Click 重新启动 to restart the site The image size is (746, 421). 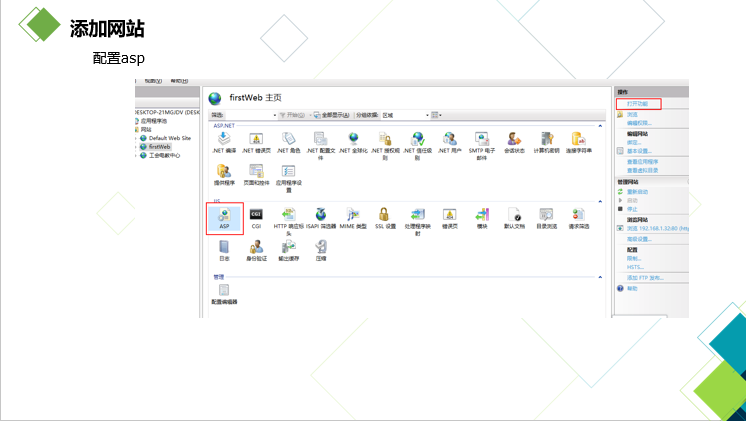pos(637,192)
